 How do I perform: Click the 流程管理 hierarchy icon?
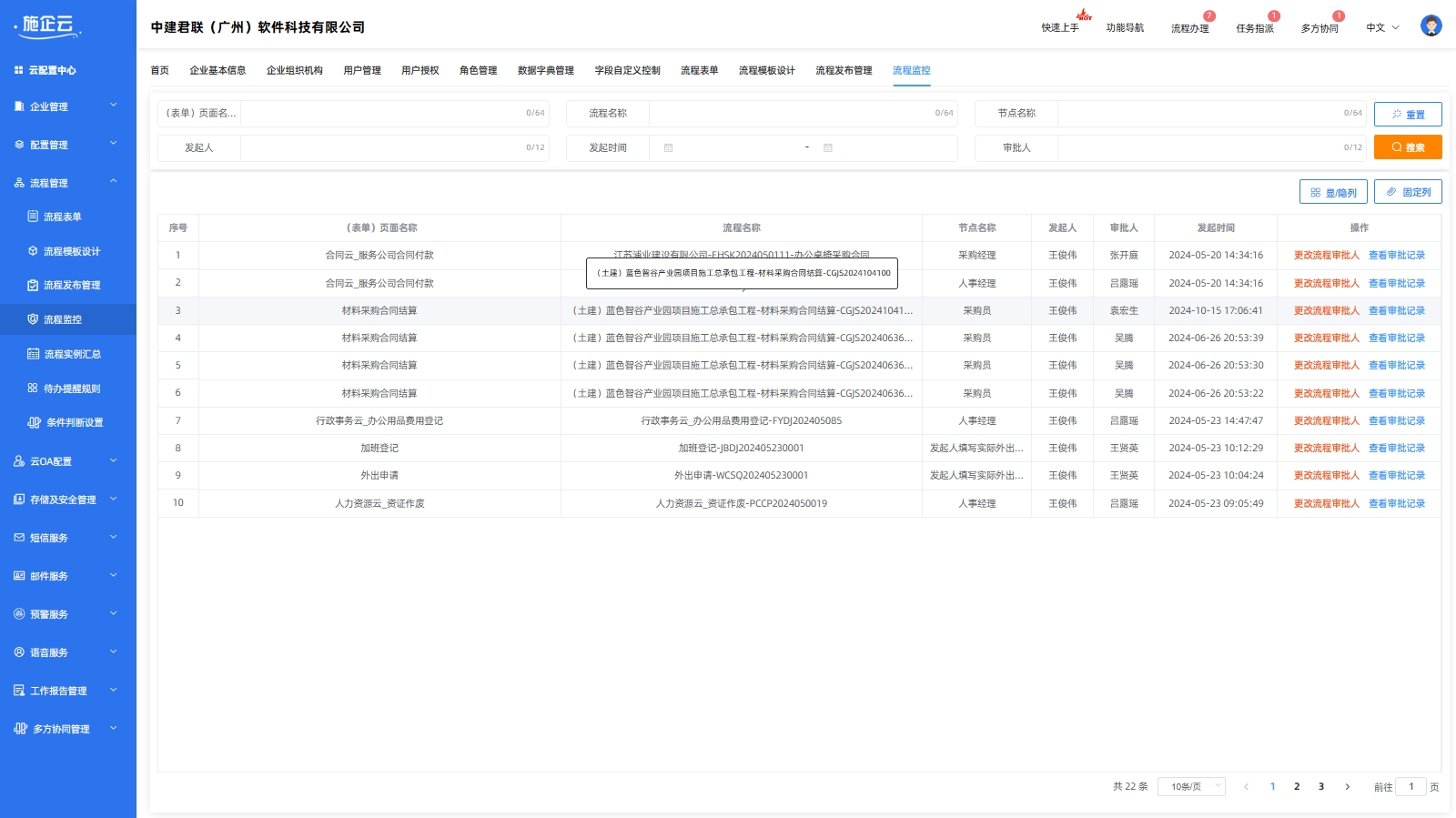[x=19, y=183]
